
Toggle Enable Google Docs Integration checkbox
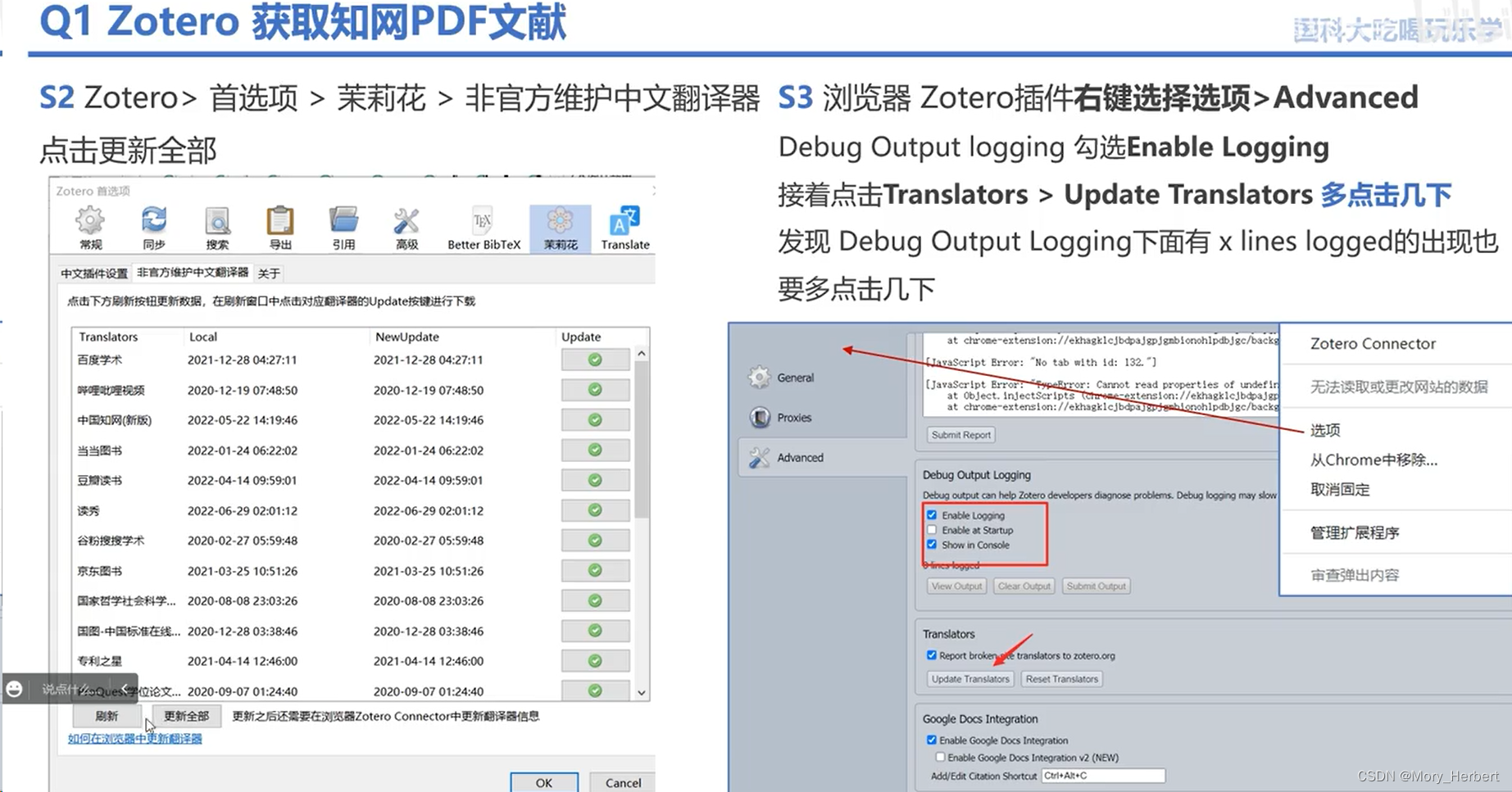coord(931,740)
